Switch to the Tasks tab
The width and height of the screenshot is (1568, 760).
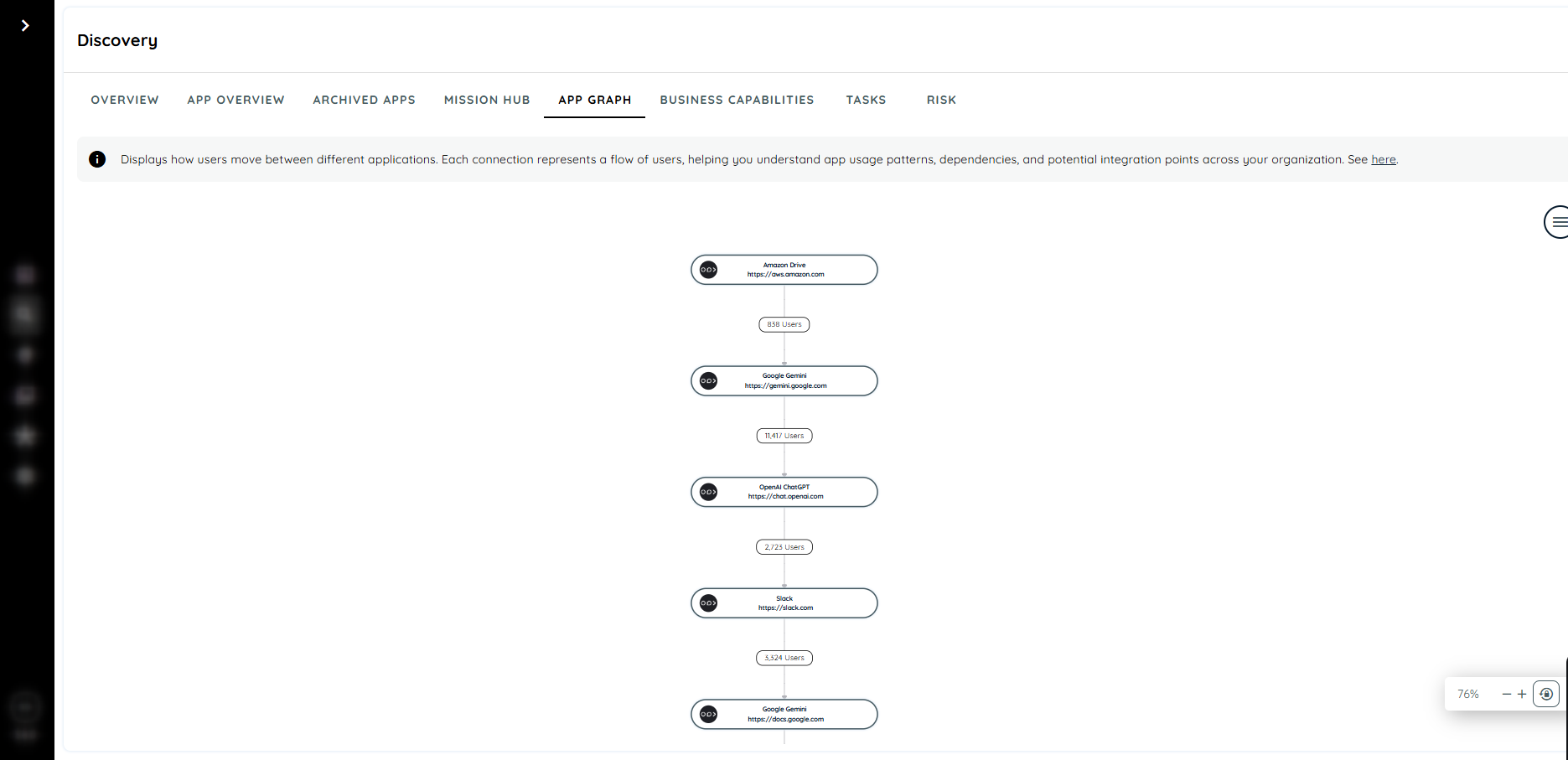click(866, 100)
